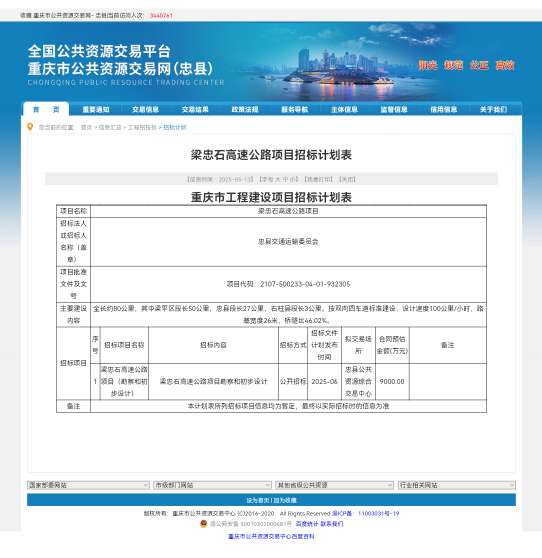Click the 梁忠石高速公路项目勘察和初步设计 content cell
This screenshot has height=558, width=542.
[x=213, y=381]
